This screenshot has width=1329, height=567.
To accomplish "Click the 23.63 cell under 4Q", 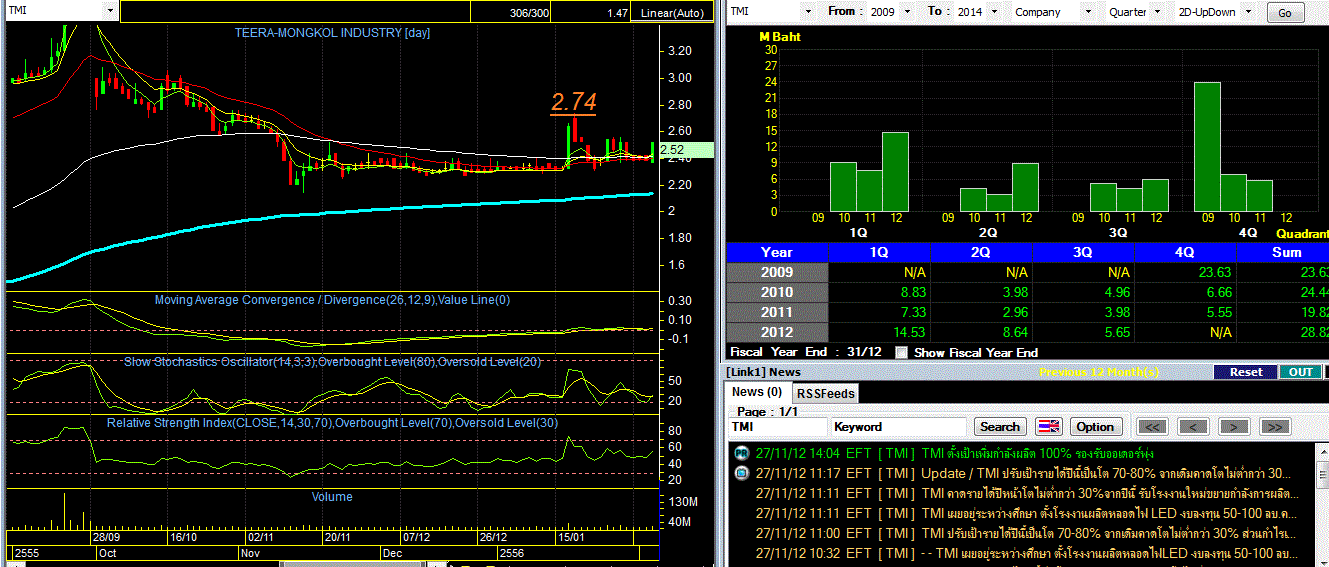I will pyautogui.click(x=1185, y=272).
